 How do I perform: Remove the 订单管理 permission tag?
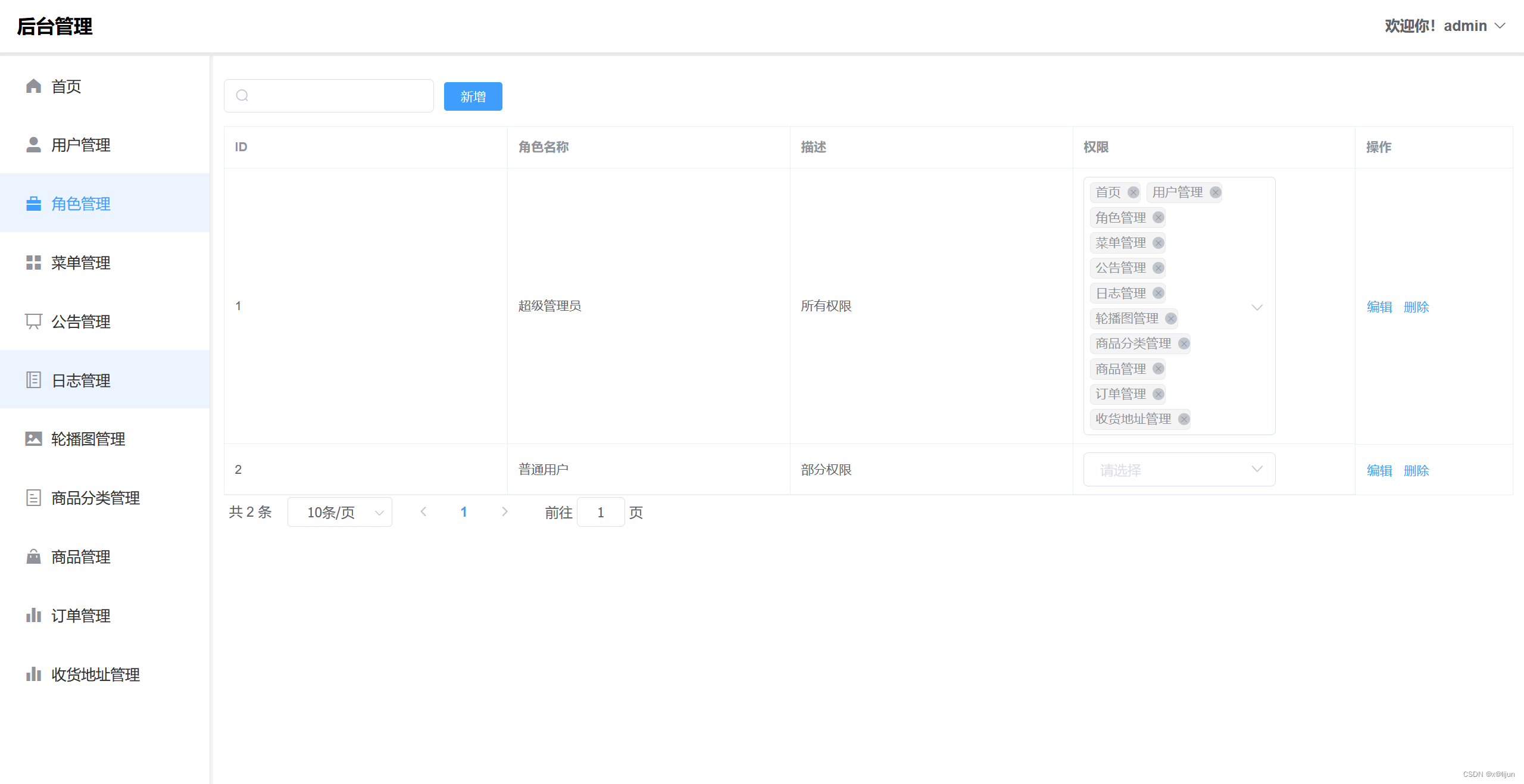tap(1158, 394)
